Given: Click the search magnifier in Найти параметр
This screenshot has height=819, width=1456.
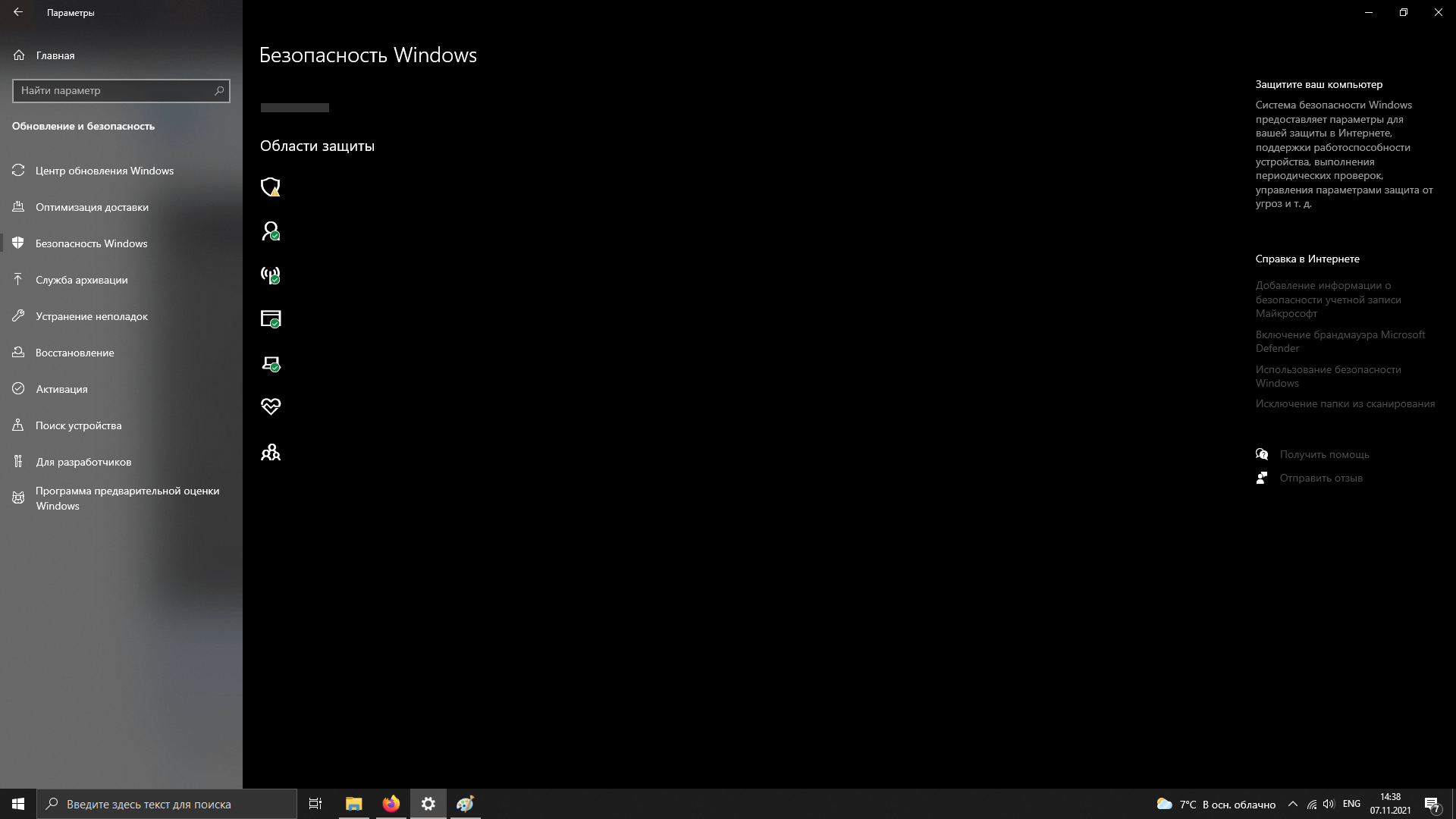Looking at the screenshot, I should point(219,90).
